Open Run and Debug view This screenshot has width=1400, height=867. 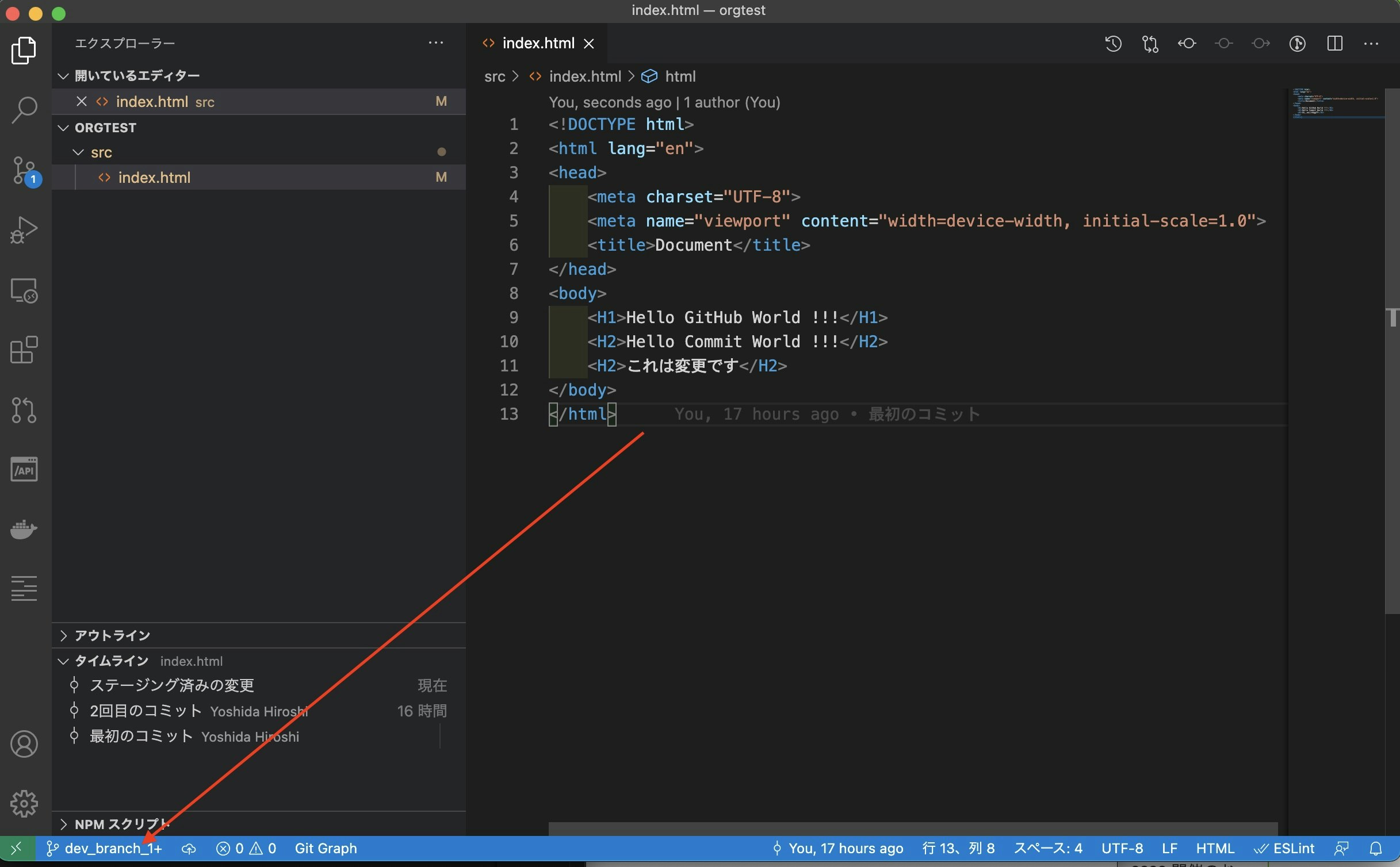coord(24,230)
